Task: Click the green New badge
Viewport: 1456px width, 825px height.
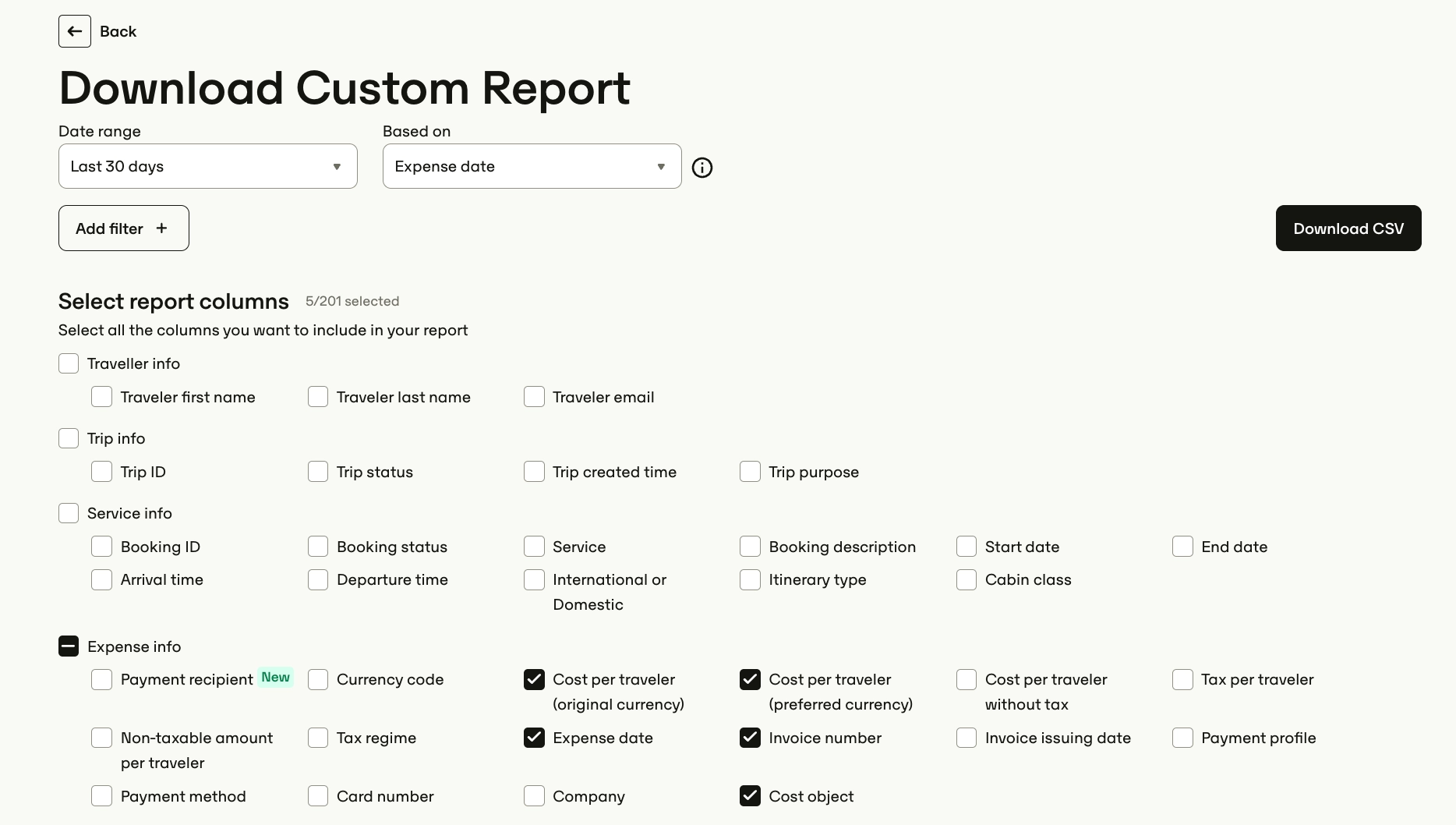Action: coord(276,677)
